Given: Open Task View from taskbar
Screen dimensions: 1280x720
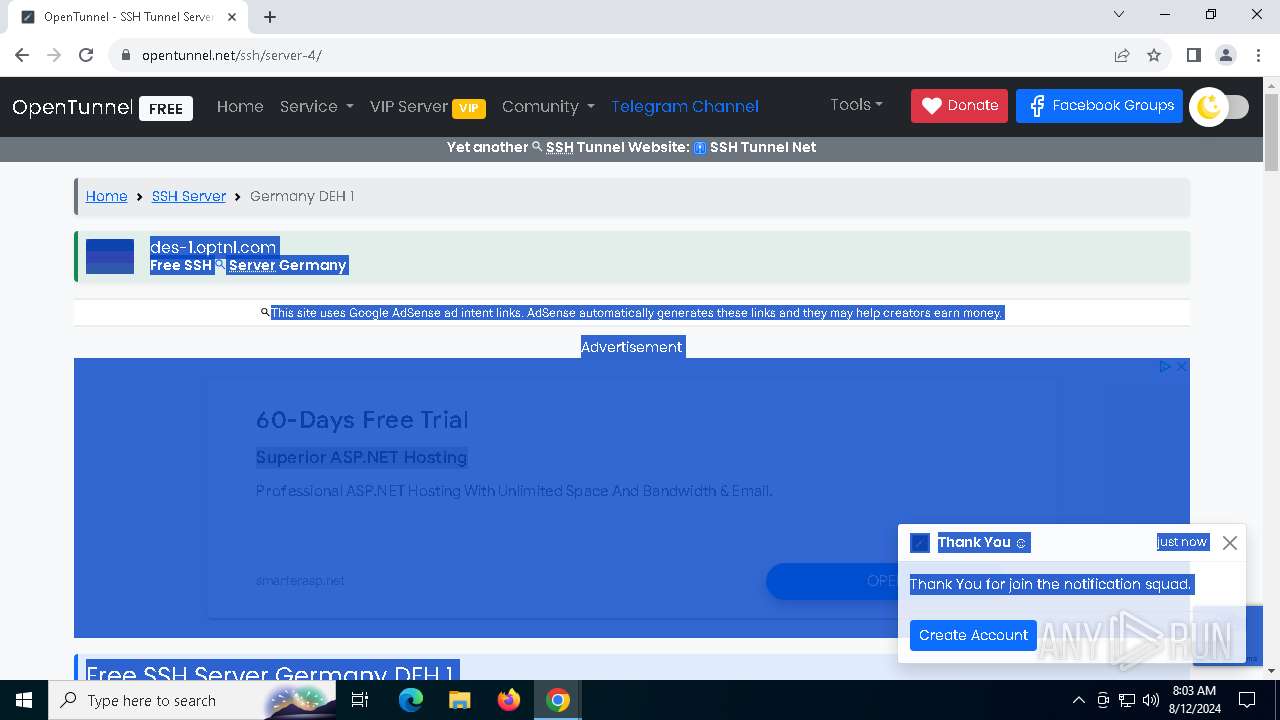Looking at the screenshot, I should pos(360,700).
